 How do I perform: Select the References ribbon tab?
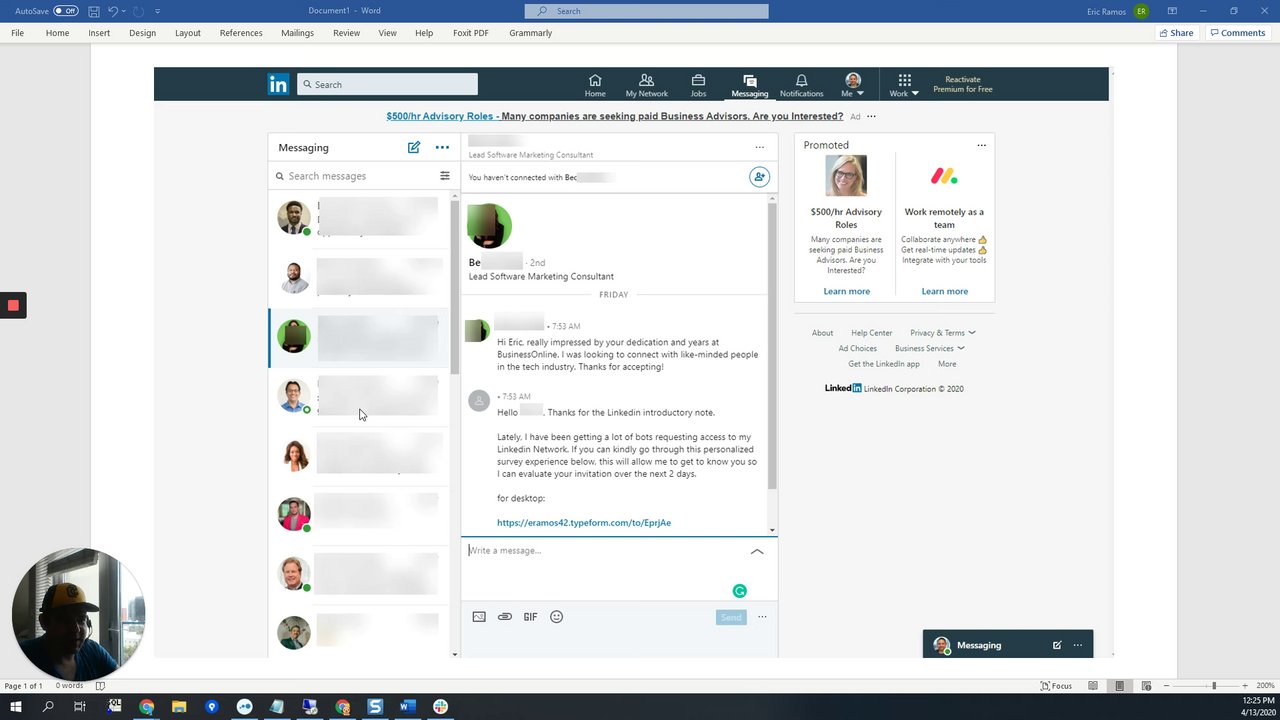point(241,33)
